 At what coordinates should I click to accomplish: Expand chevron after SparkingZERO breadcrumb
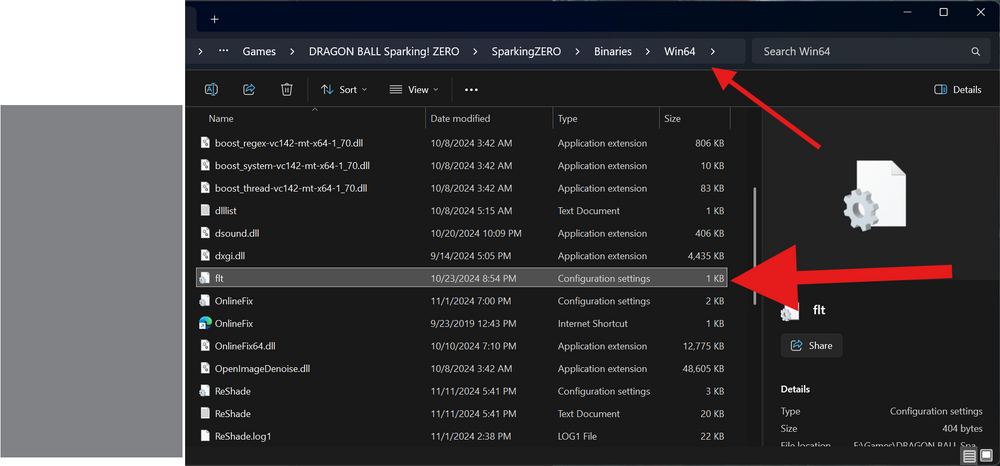click(577, 52)
